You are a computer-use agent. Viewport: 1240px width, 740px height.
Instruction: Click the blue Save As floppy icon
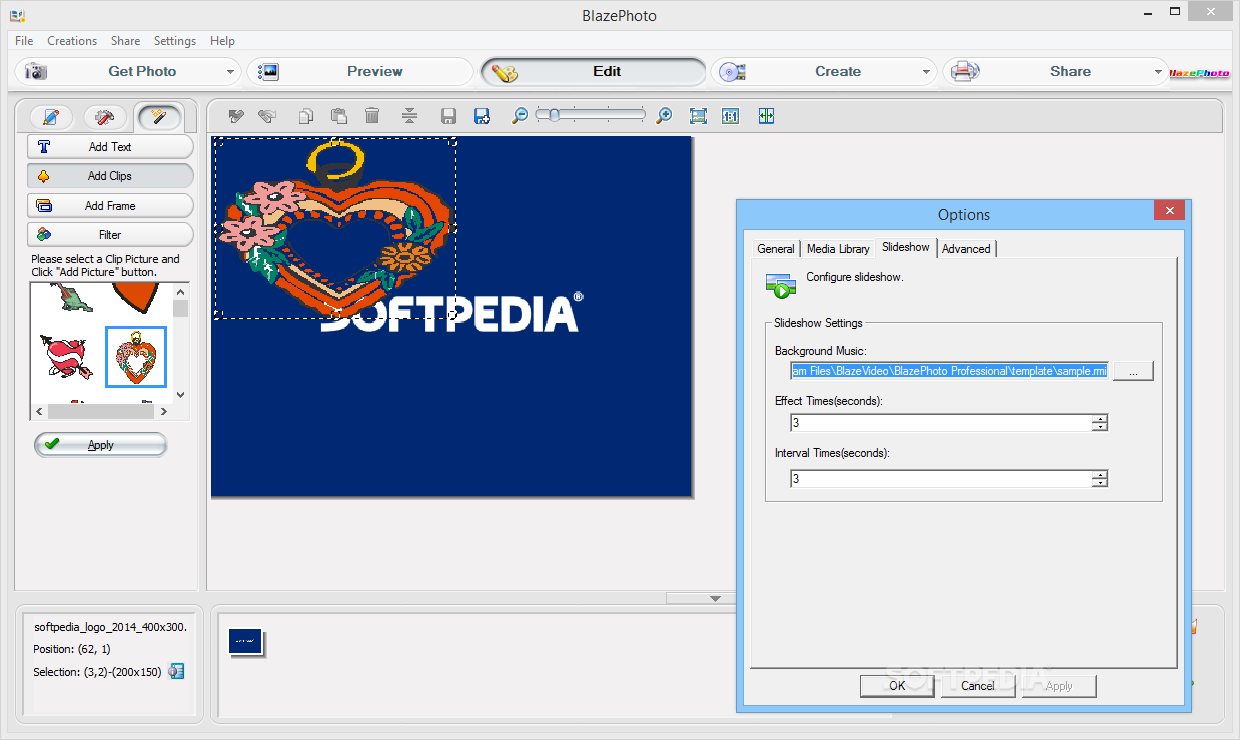pos(482,116)
